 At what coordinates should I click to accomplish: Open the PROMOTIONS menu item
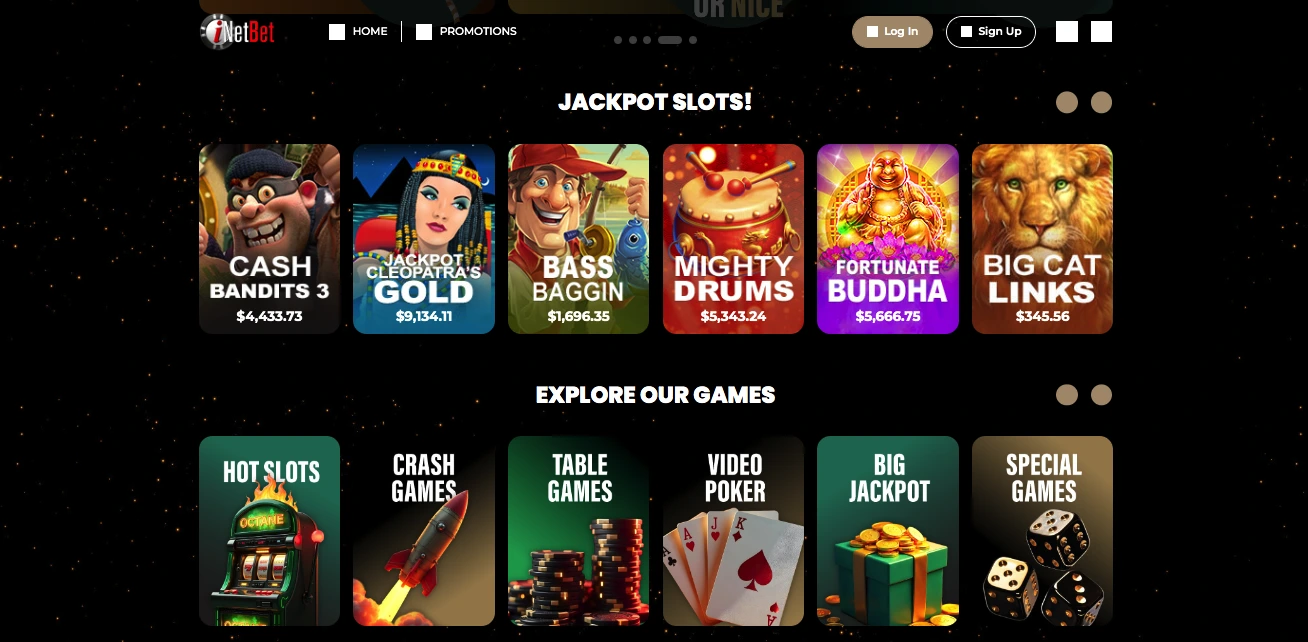coord(466,32)
